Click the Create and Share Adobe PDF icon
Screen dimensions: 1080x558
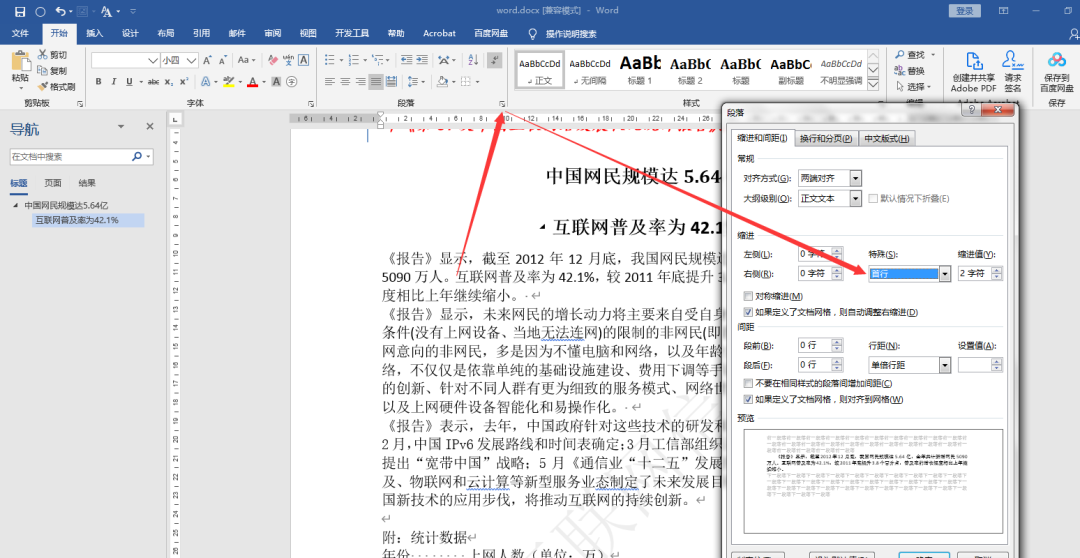pyautogui.click(x=973, y=62)
